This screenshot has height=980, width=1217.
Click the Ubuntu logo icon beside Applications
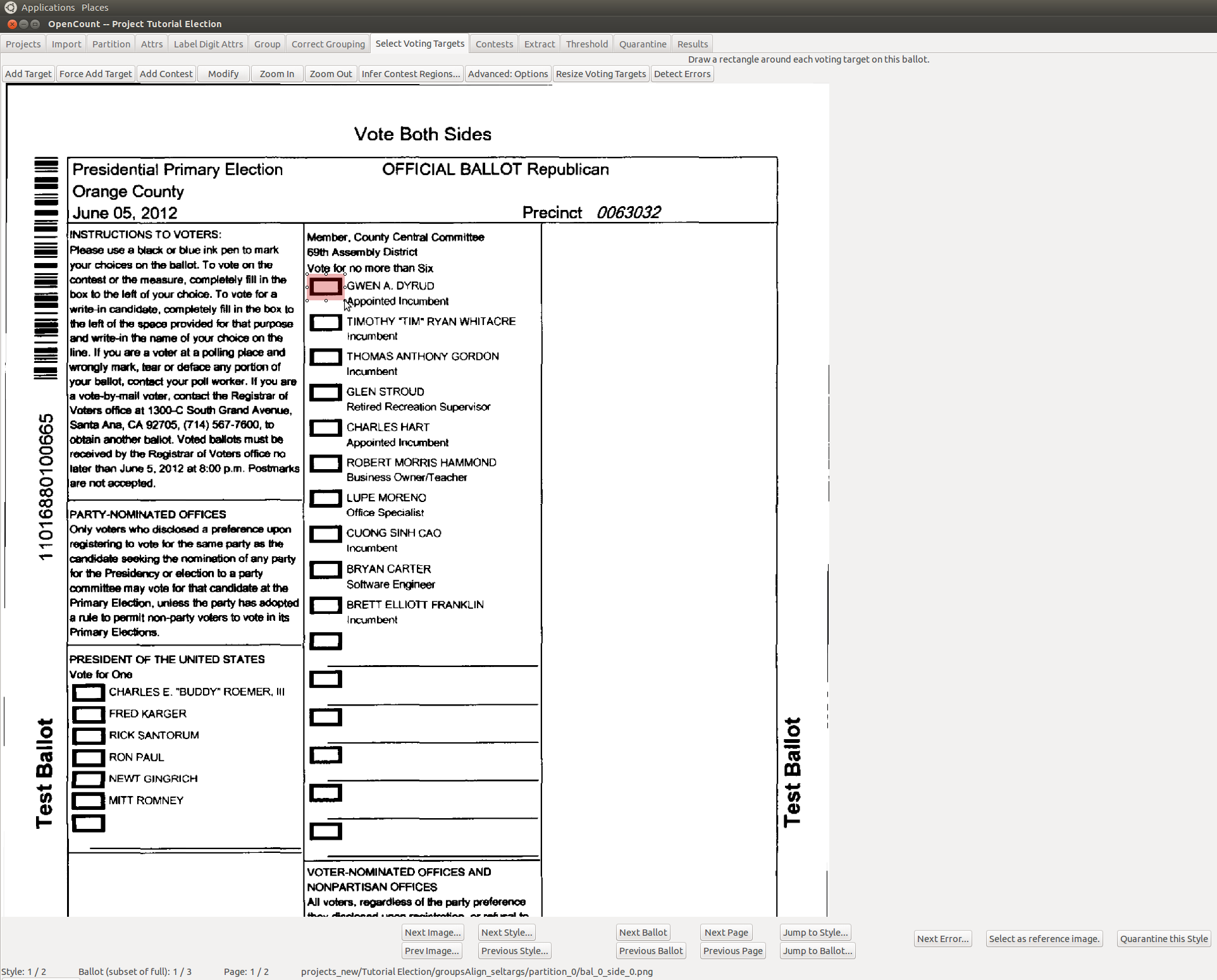[x=10, y=8]
